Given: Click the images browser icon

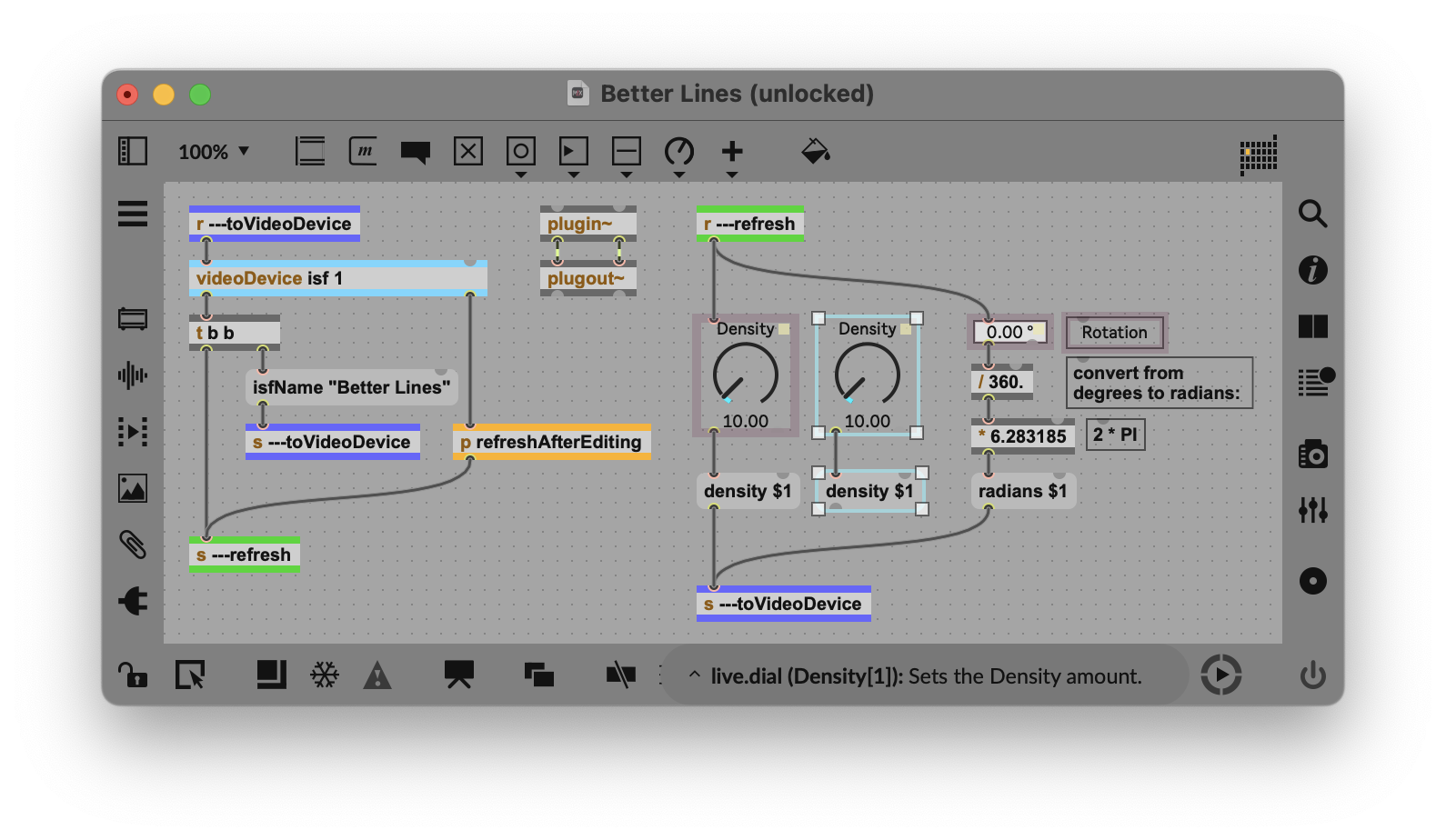Looking at the screenshot, I should (133, 488).
